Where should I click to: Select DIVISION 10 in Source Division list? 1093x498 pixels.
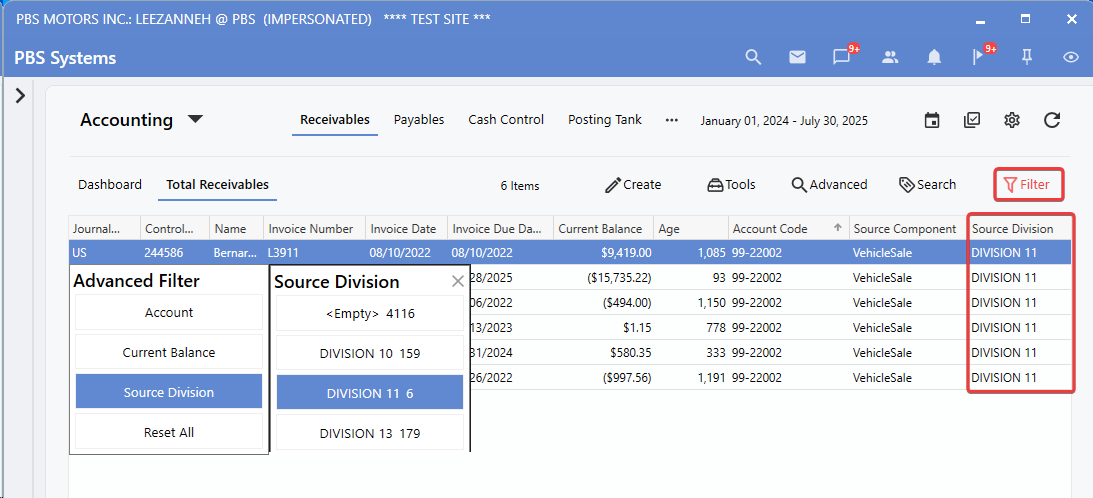point(370,353)
